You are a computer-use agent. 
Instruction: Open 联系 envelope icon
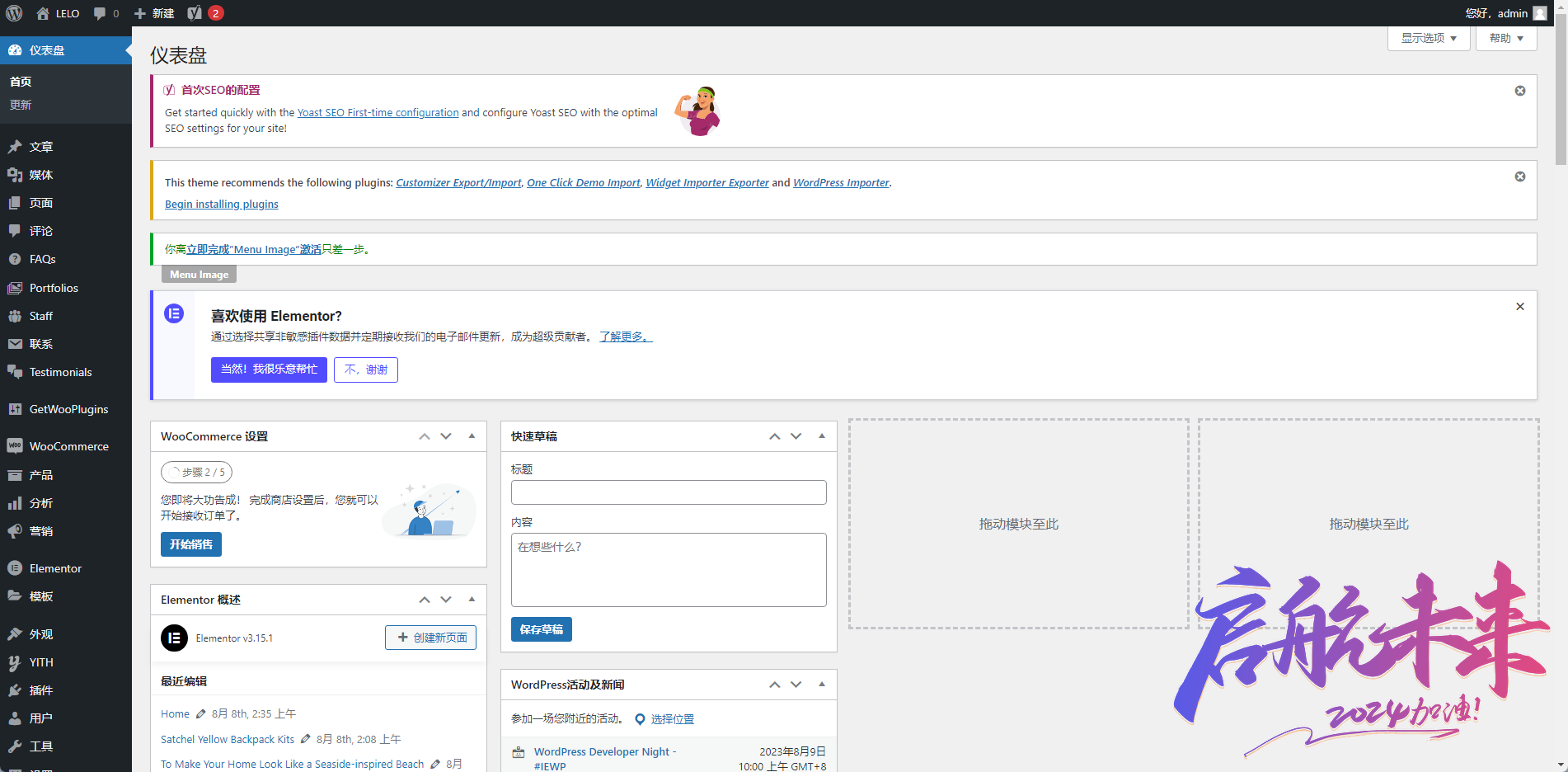point(15,344)
